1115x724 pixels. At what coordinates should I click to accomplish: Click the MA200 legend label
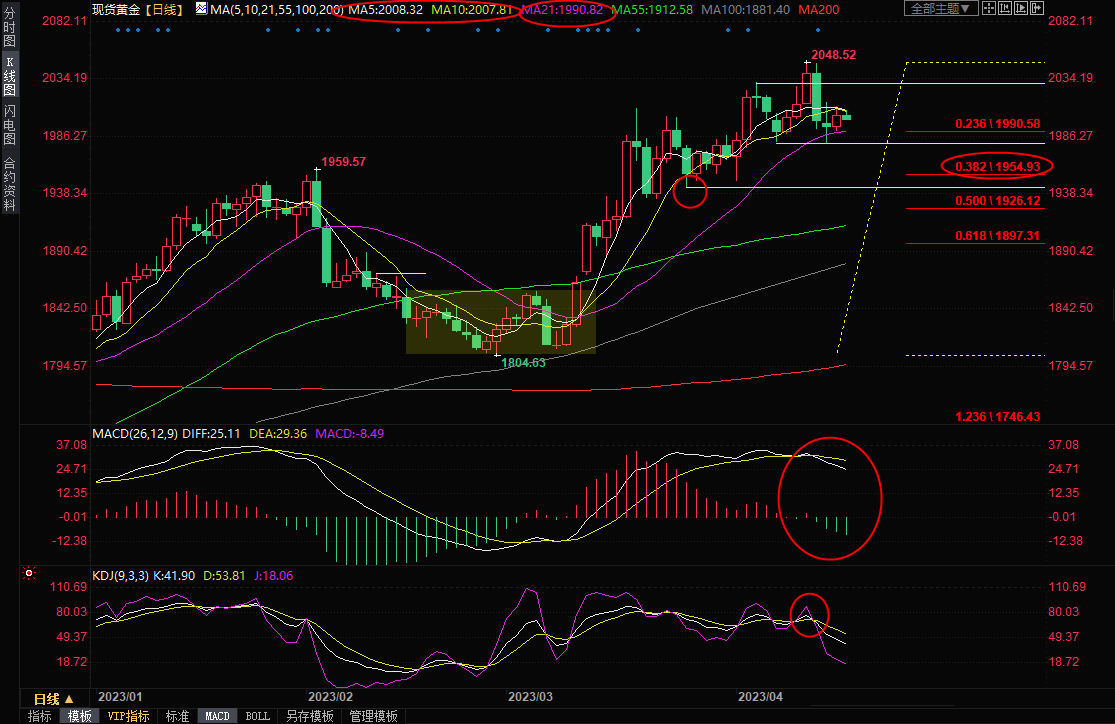click(818, 9)
